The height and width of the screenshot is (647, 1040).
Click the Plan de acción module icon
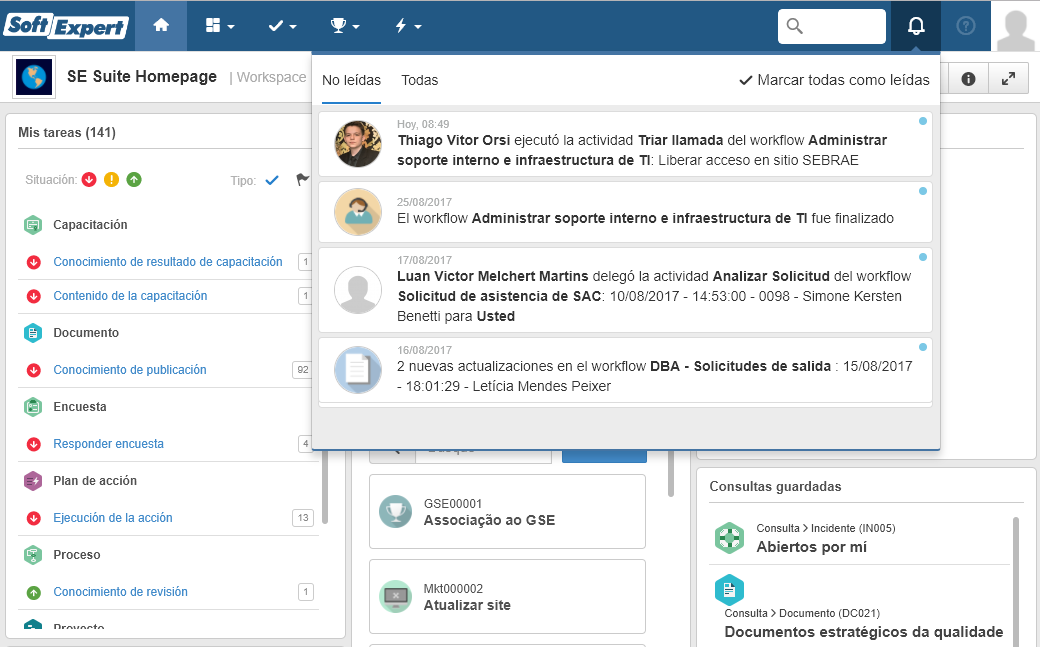click(32, 481)
